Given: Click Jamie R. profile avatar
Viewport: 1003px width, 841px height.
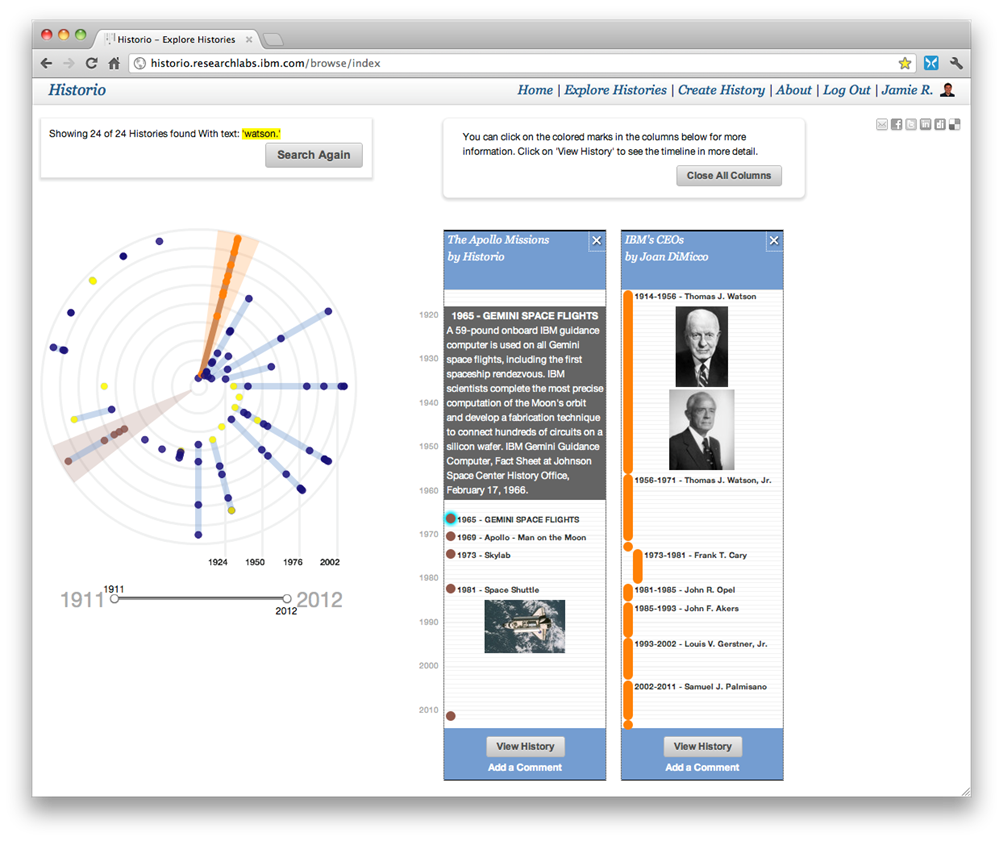Looking at the screenshot, I should (x=947, y=90).
